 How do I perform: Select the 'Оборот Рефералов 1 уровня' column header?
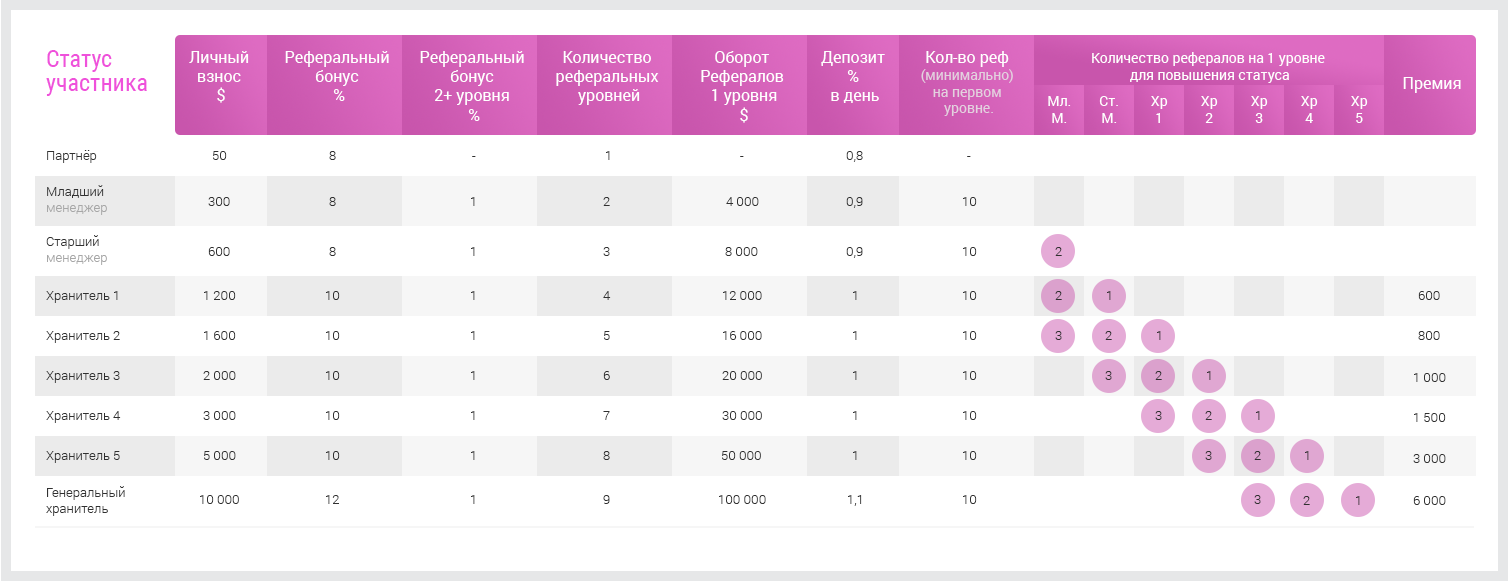coord(743,86)
